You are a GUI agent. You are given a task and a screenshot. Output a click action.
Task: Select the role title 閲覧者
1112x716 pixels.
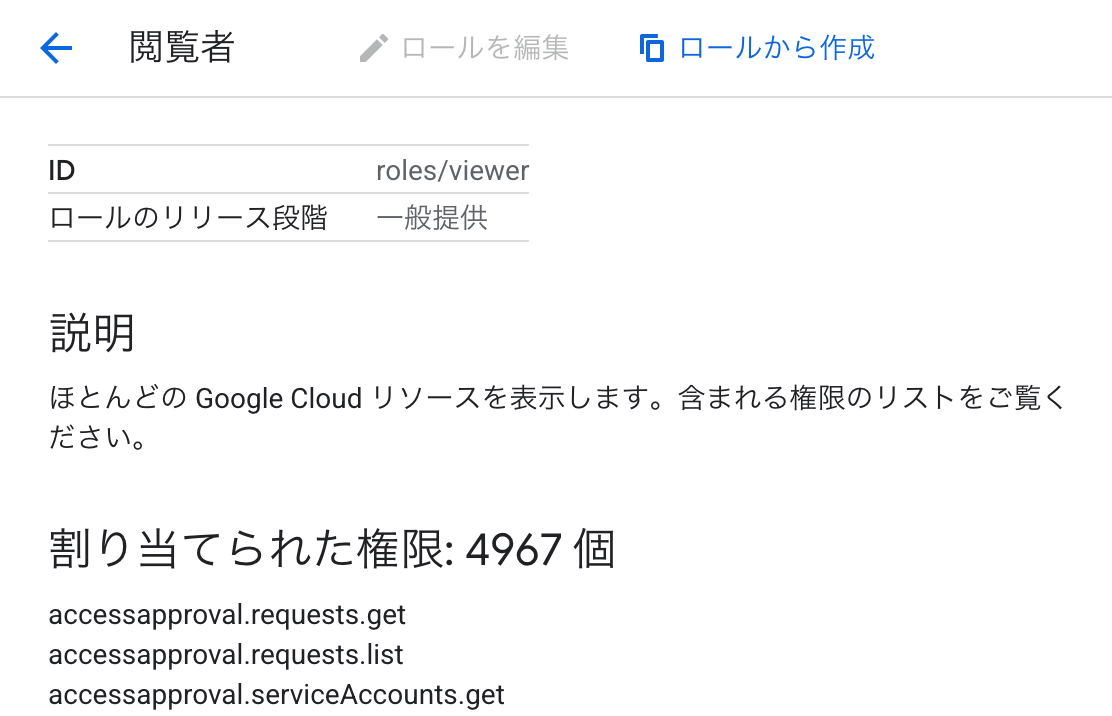pos(182,47)
